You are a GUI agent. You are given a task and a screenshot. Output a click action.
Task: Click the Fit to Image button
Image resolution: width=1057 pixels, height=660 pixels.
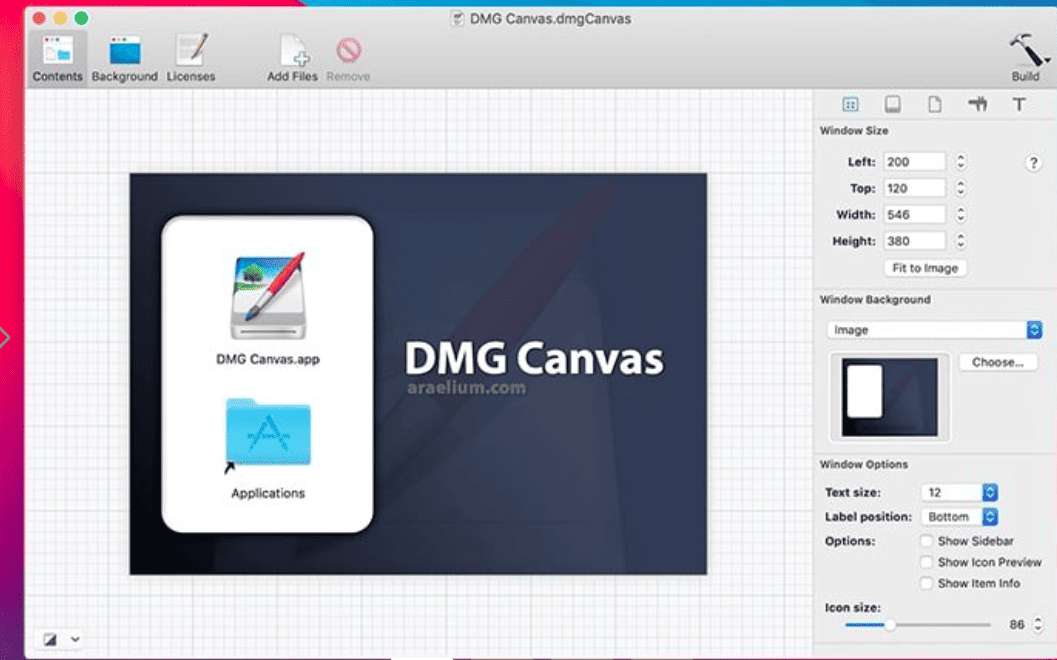click(925, 268)
